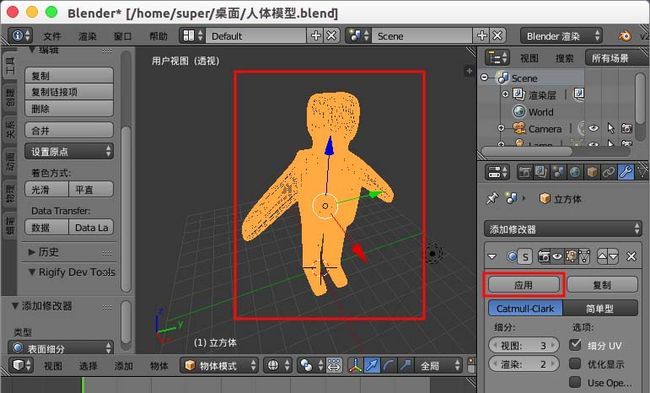Image resolution: width=650 pixels, height=393 pixels.
Task: Open the 文件 menu
Action: [x=52, y=36]
